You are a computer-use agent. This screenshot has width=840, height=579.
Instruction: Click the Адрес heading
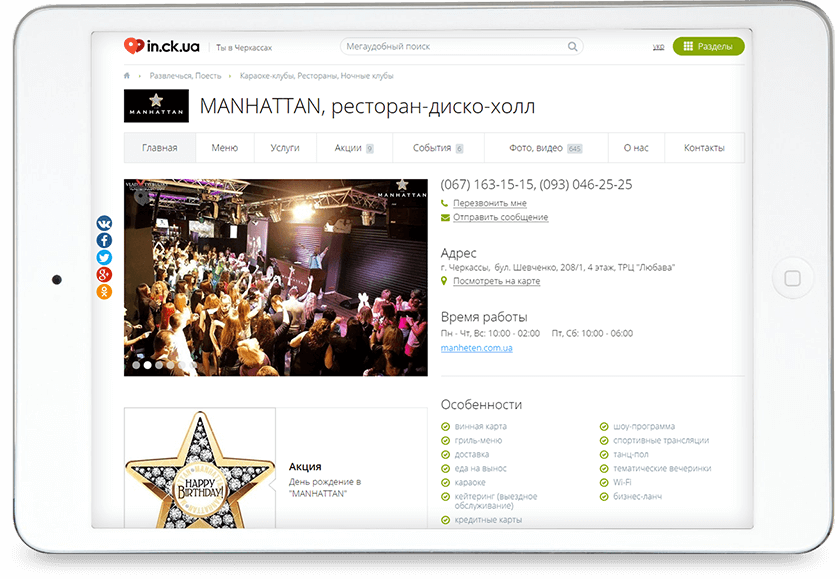[x=458, y=253]
